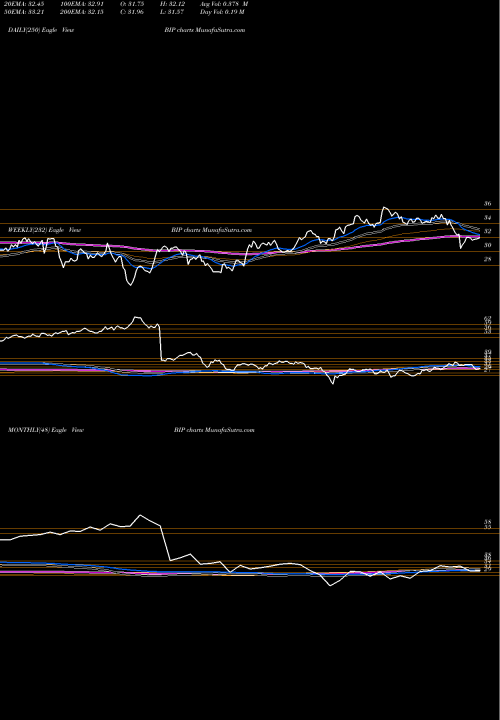Click the Day Vol figure
The height and width of the screenshot is (720, 500).
click(222, 12)
